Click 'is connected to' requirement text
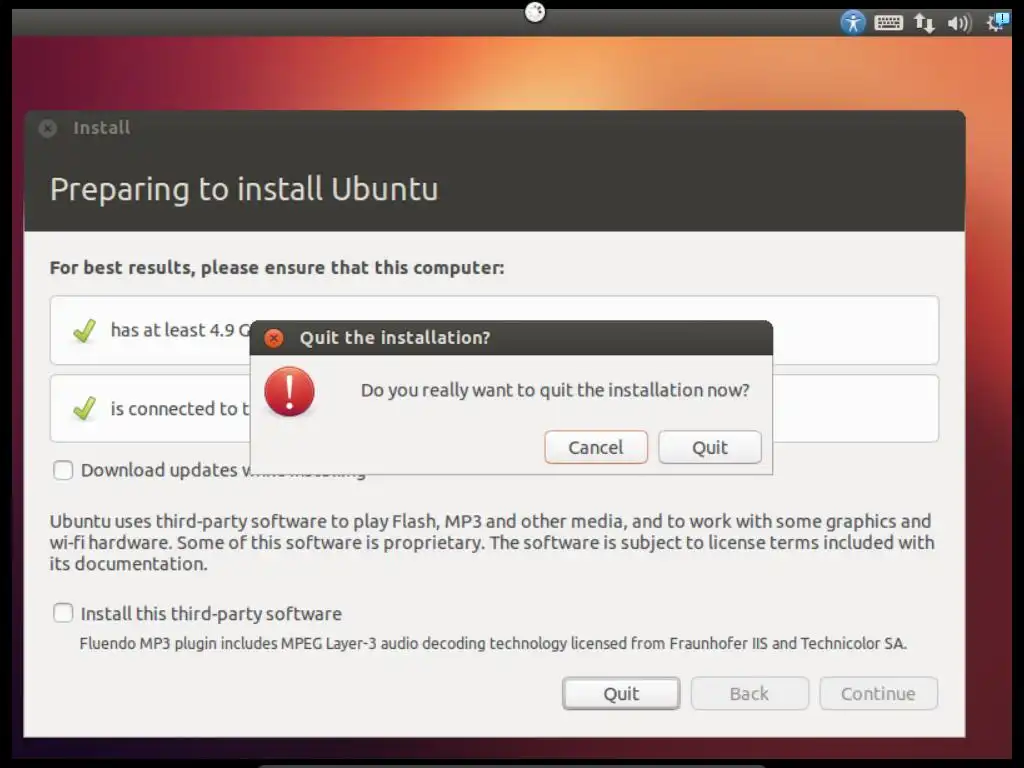The image size is (1024, 768). (x=180, y=409)
